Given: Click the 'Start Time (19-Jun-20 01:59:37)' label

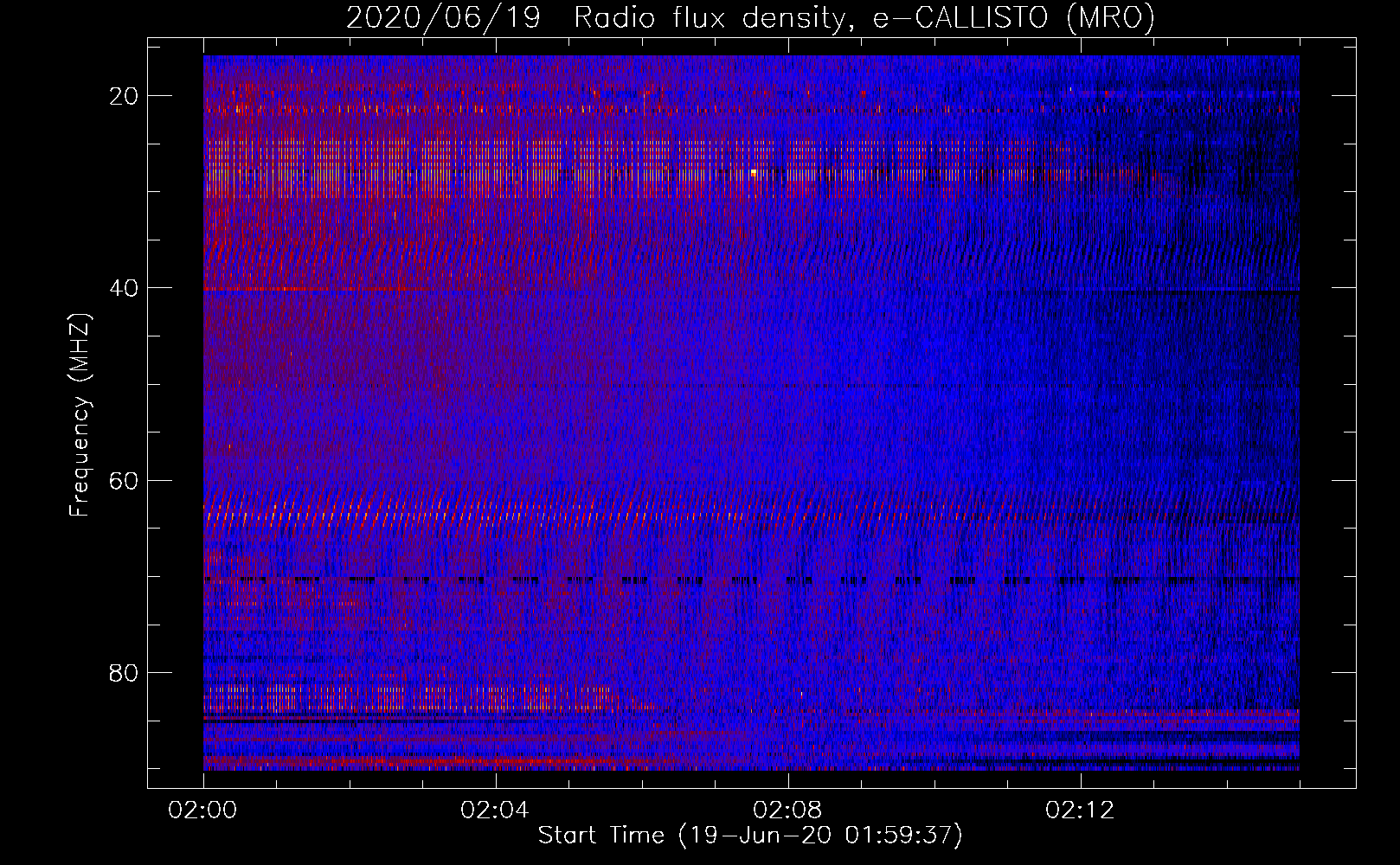Looking at the screenshot, I should point(750,836).
